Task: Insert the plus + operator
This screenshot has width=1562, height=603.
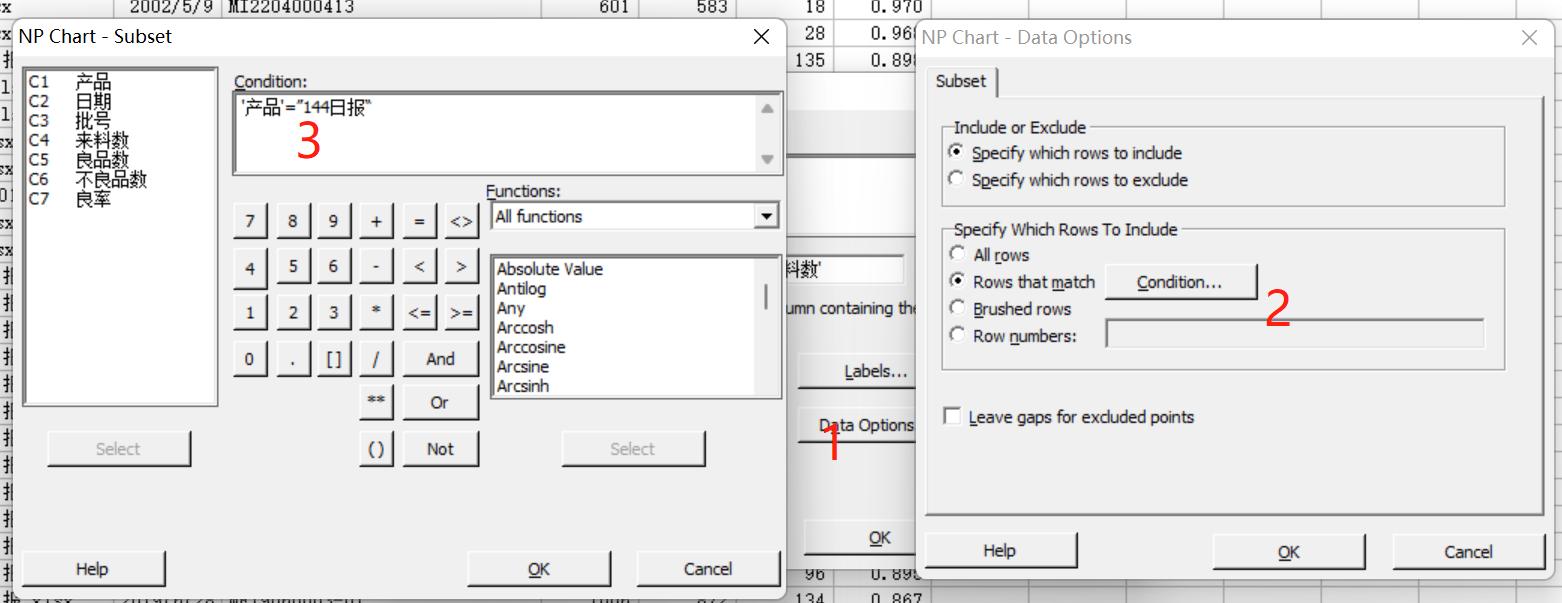Action: 376,222
